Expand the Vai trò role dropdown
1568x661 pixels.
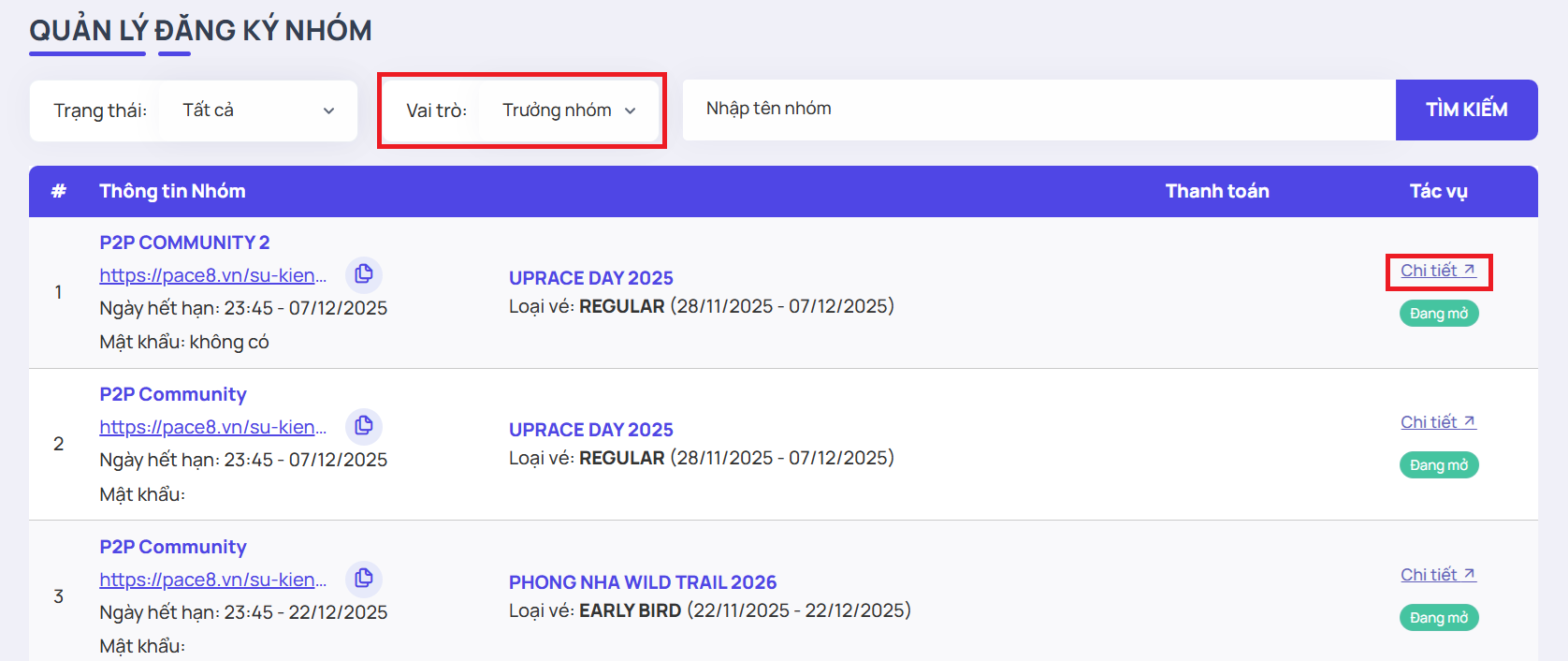568,110
